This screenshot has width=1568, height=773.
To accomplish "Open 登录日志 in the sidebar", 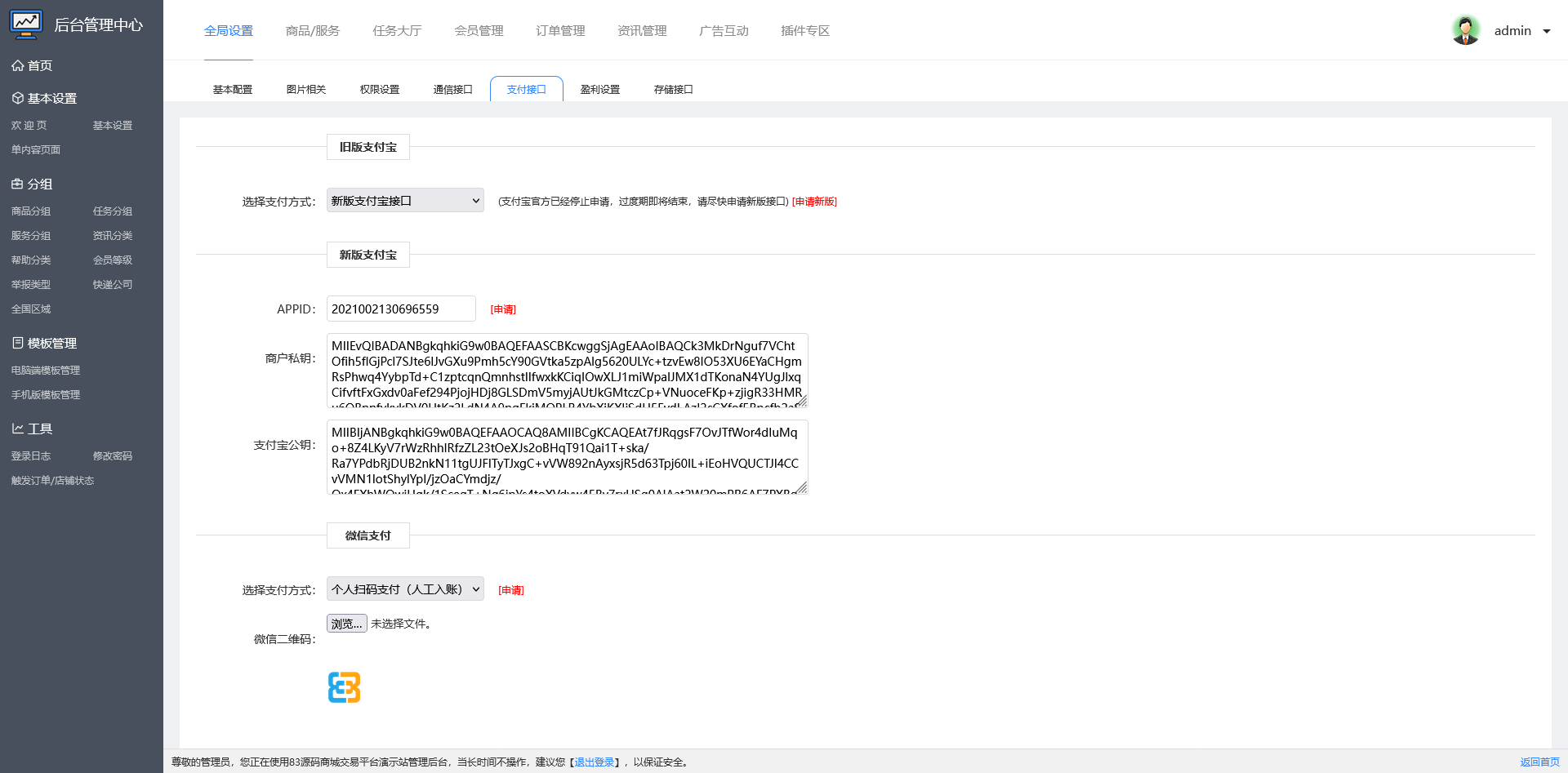I will (x=31, y=455).
